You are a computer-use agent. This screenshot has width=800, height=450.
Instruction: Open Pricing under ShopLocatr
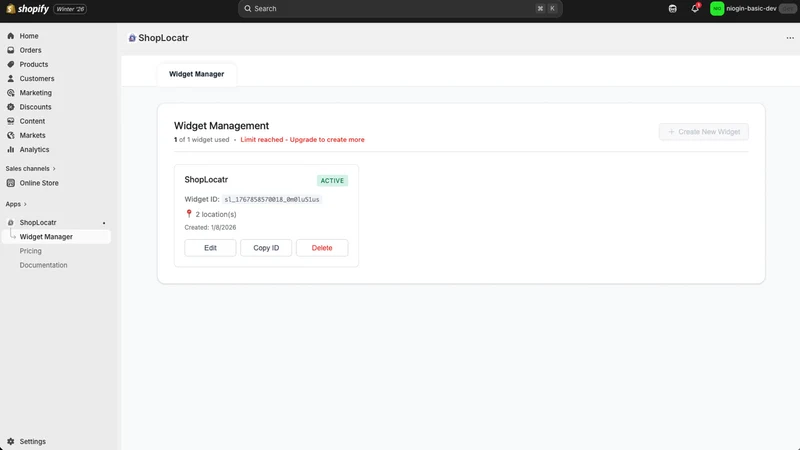click(x=31, y=251)
